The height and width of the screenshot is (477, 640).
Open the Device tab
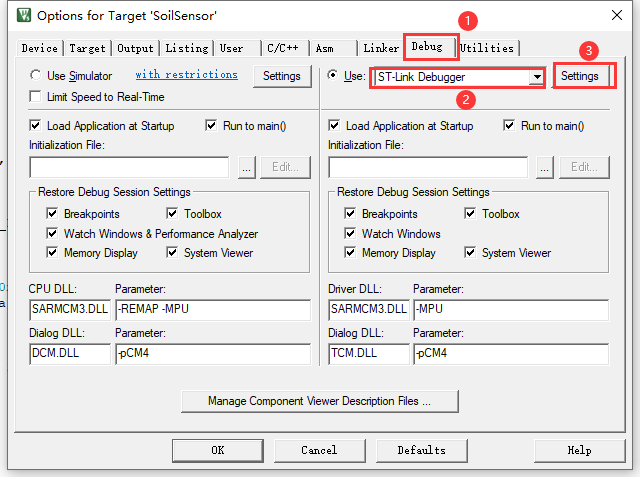[x=40, y=48]
